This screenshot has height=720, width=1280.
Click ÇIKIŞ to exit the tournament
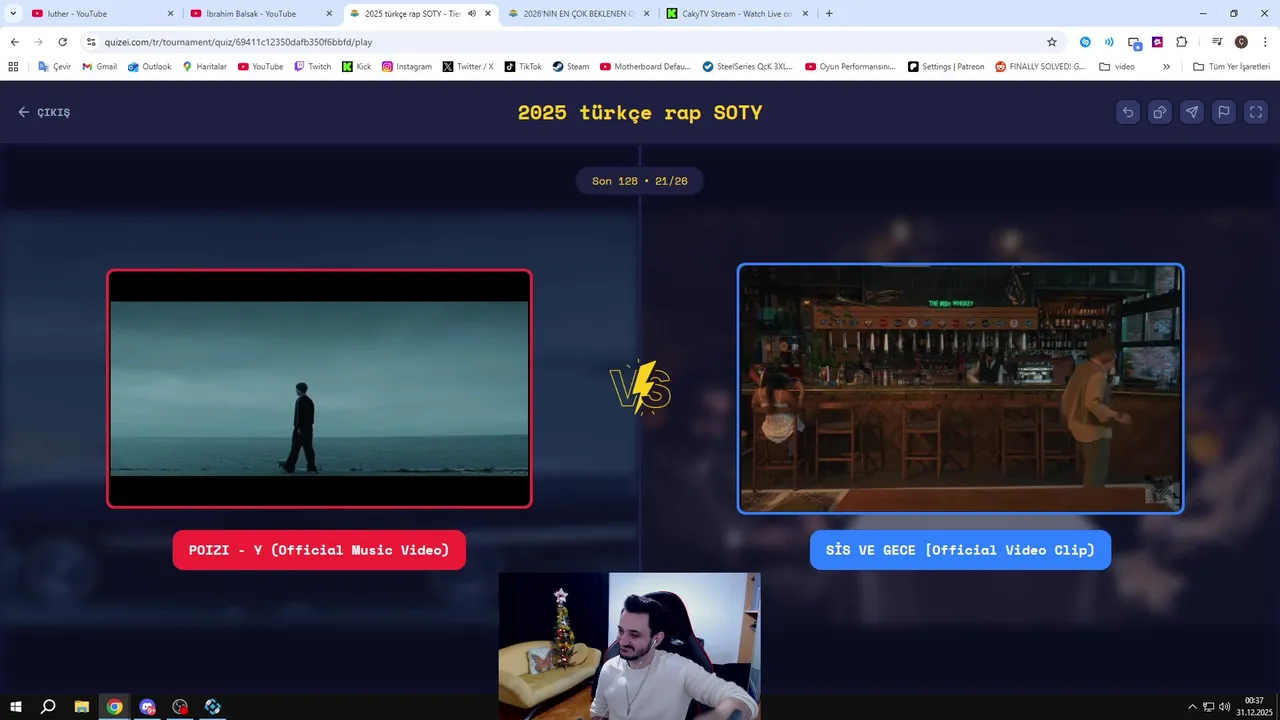[x=44, y=112]
